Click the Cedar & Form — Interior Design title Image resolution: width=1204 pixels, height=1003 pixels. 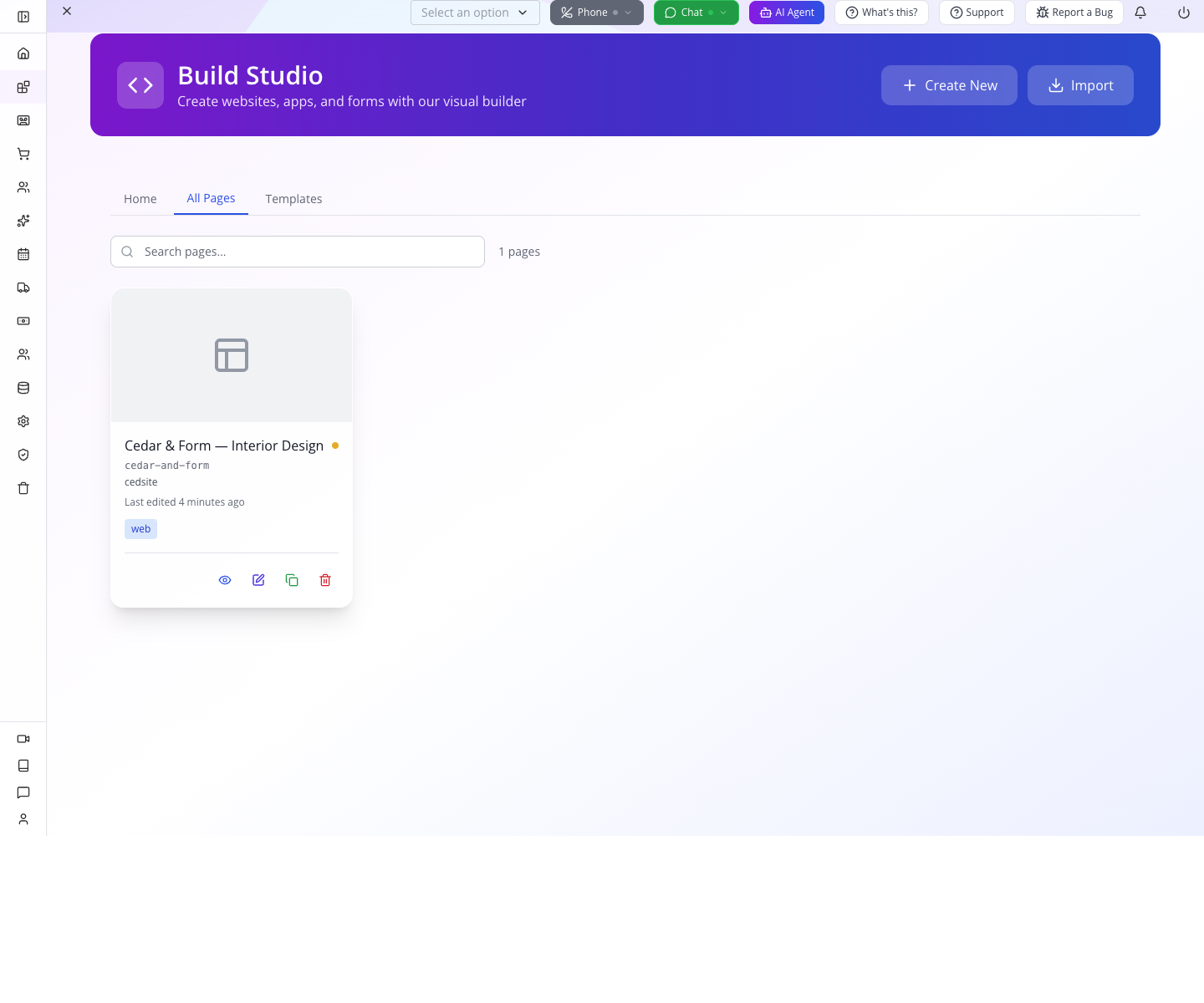tap(224, 445)
